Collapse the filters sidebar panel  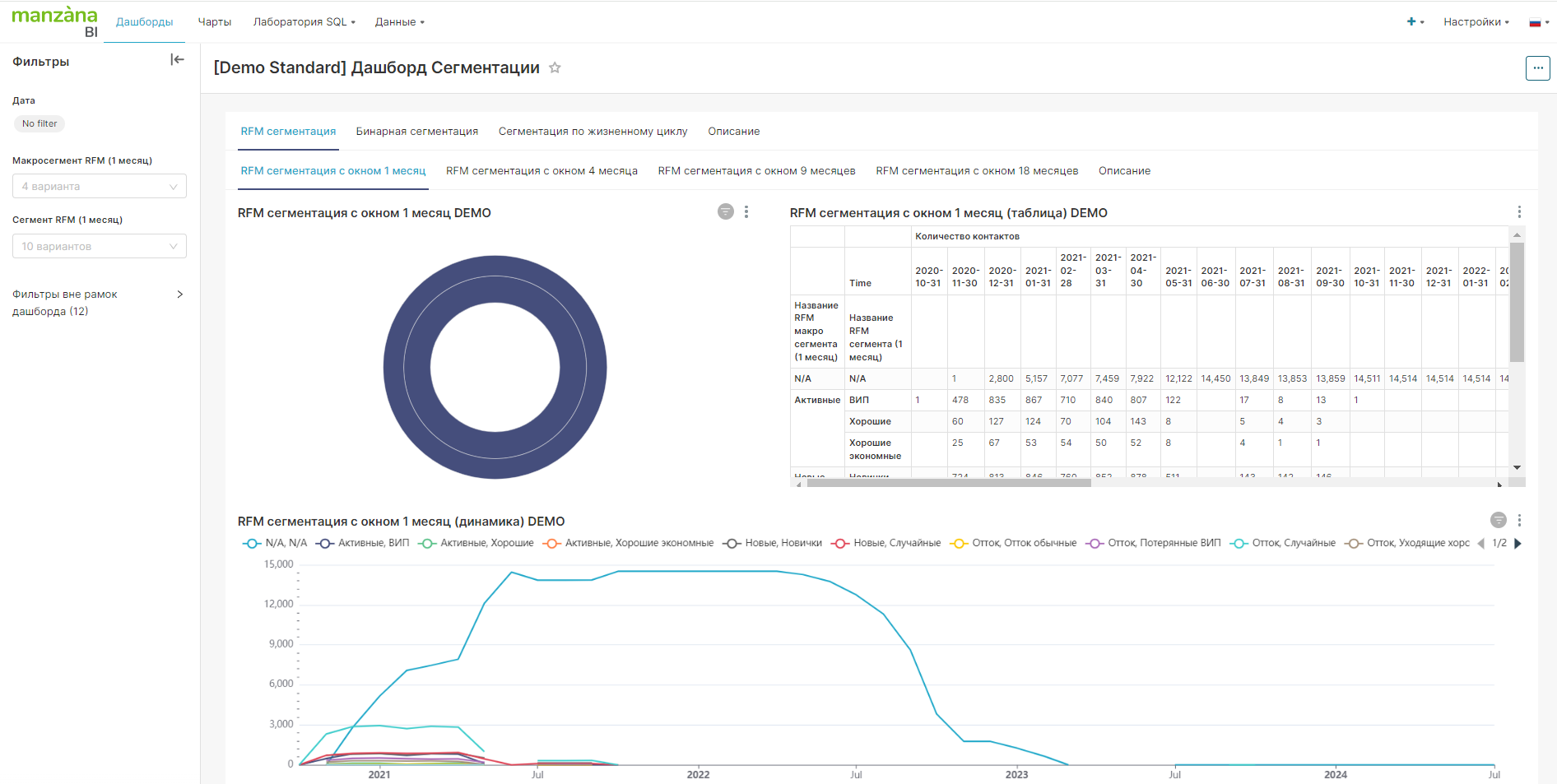[177, 60]
